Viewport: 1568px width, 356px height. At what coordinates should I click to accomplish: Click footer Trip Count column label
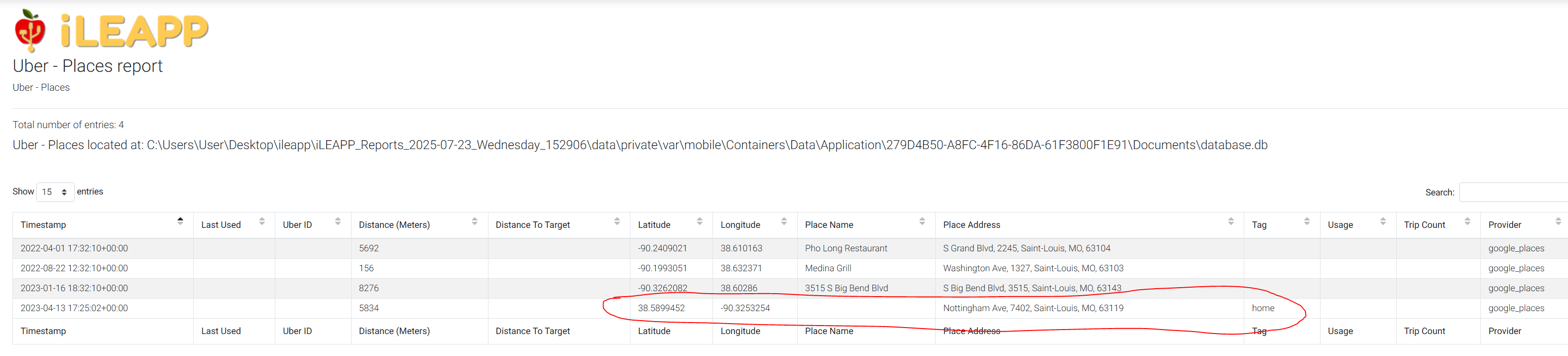click(x=1425, y=331)
